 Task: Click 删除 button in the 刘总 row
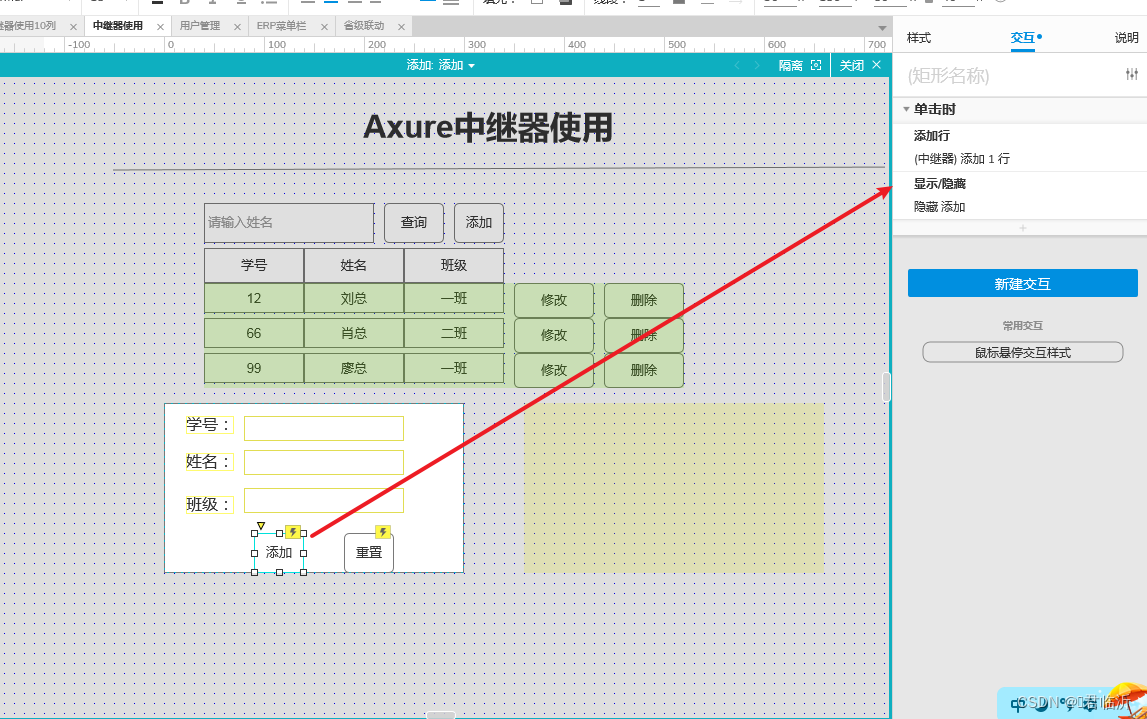pos(644,300)
